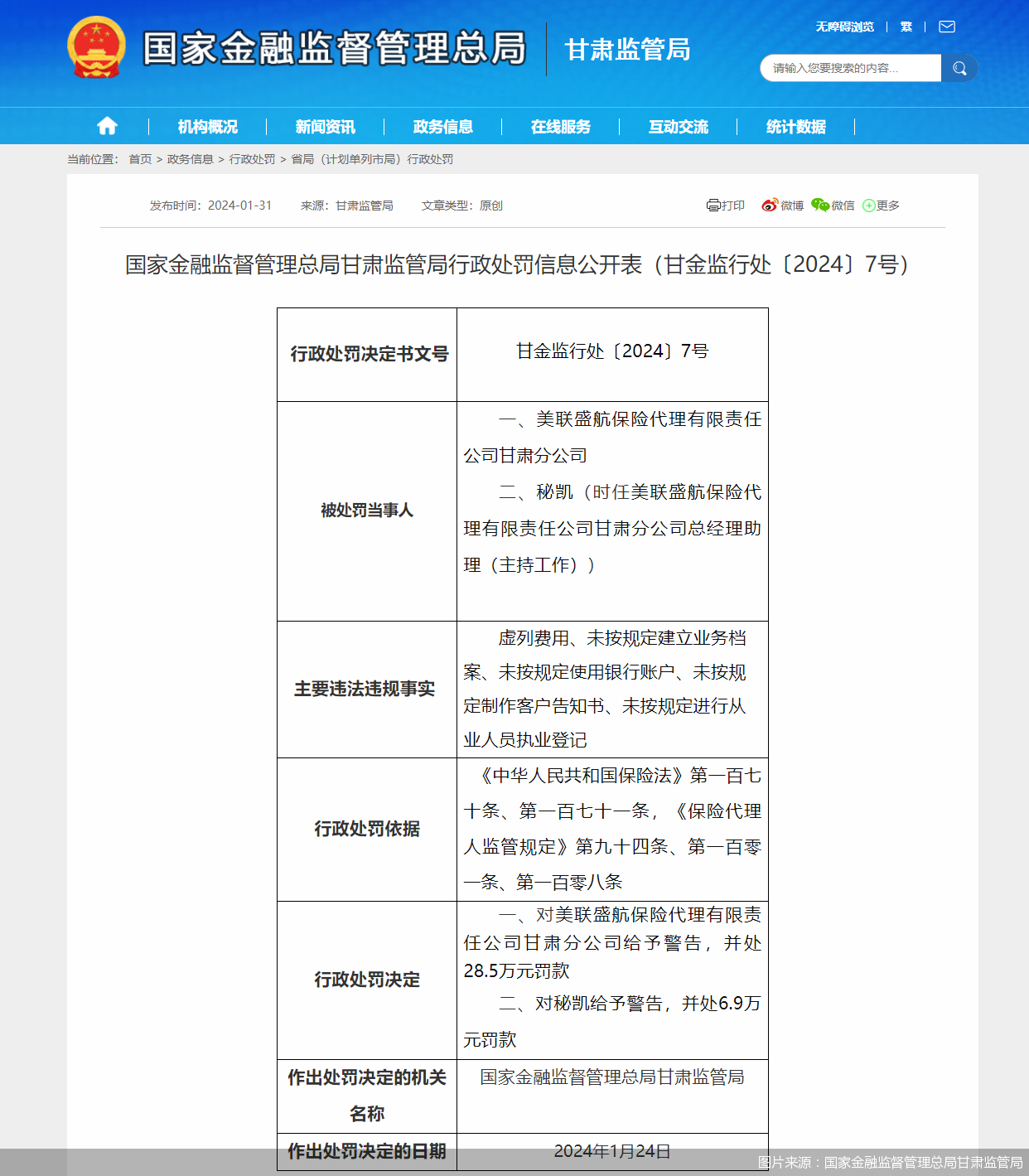Click the print (打印) icon
Image resolution: width=1029 pixels, height=1176 pixels.
(x=713, y=205)
